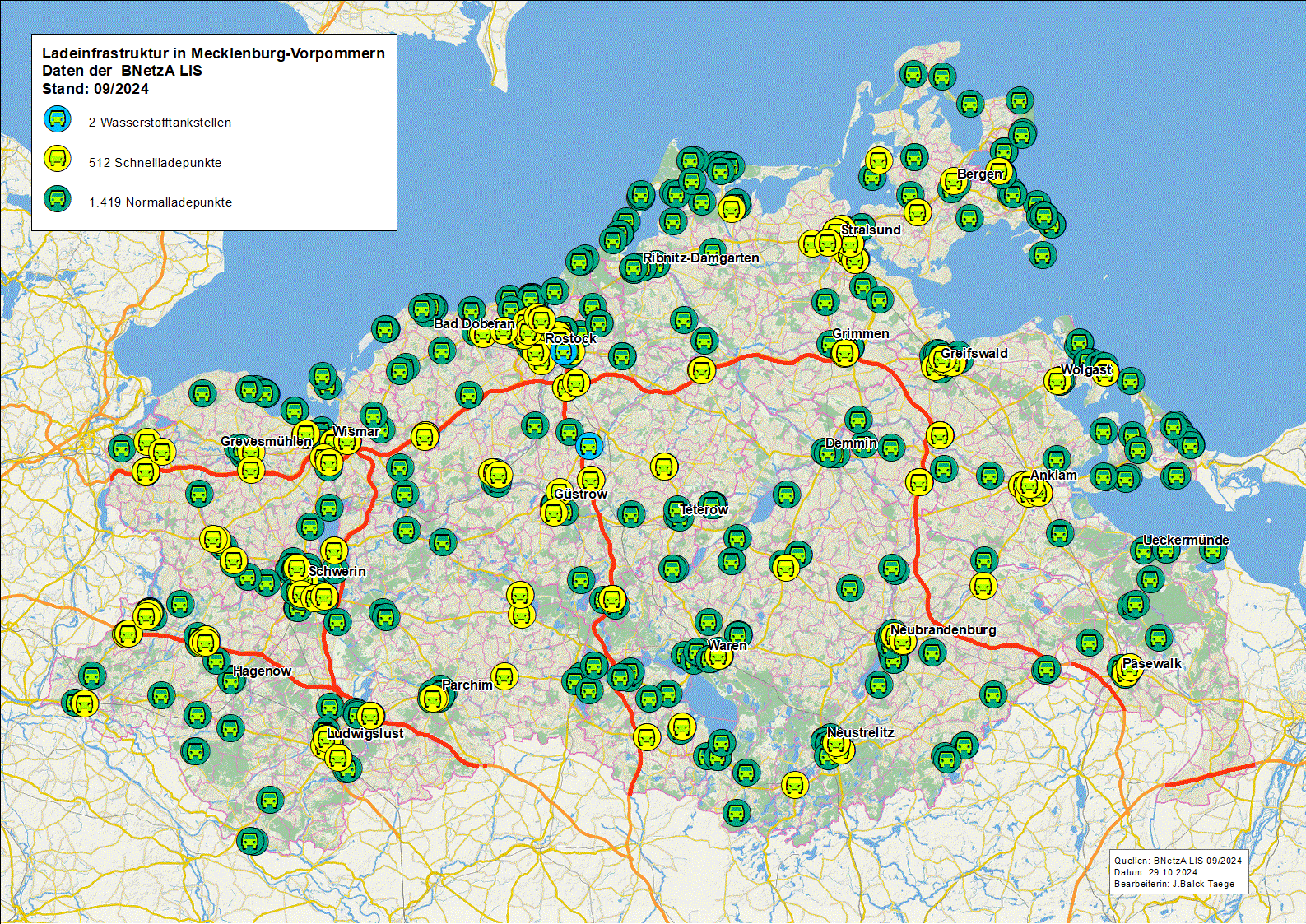Click the "Bergen" label on Rügen

(979, 174)
